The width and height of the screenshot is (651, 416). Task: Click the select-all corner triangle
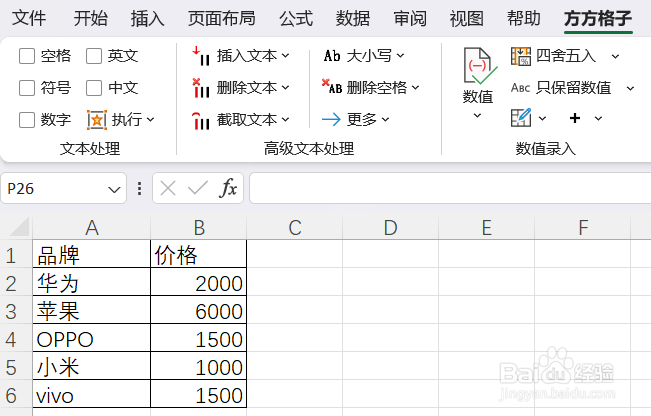(19, 227)
